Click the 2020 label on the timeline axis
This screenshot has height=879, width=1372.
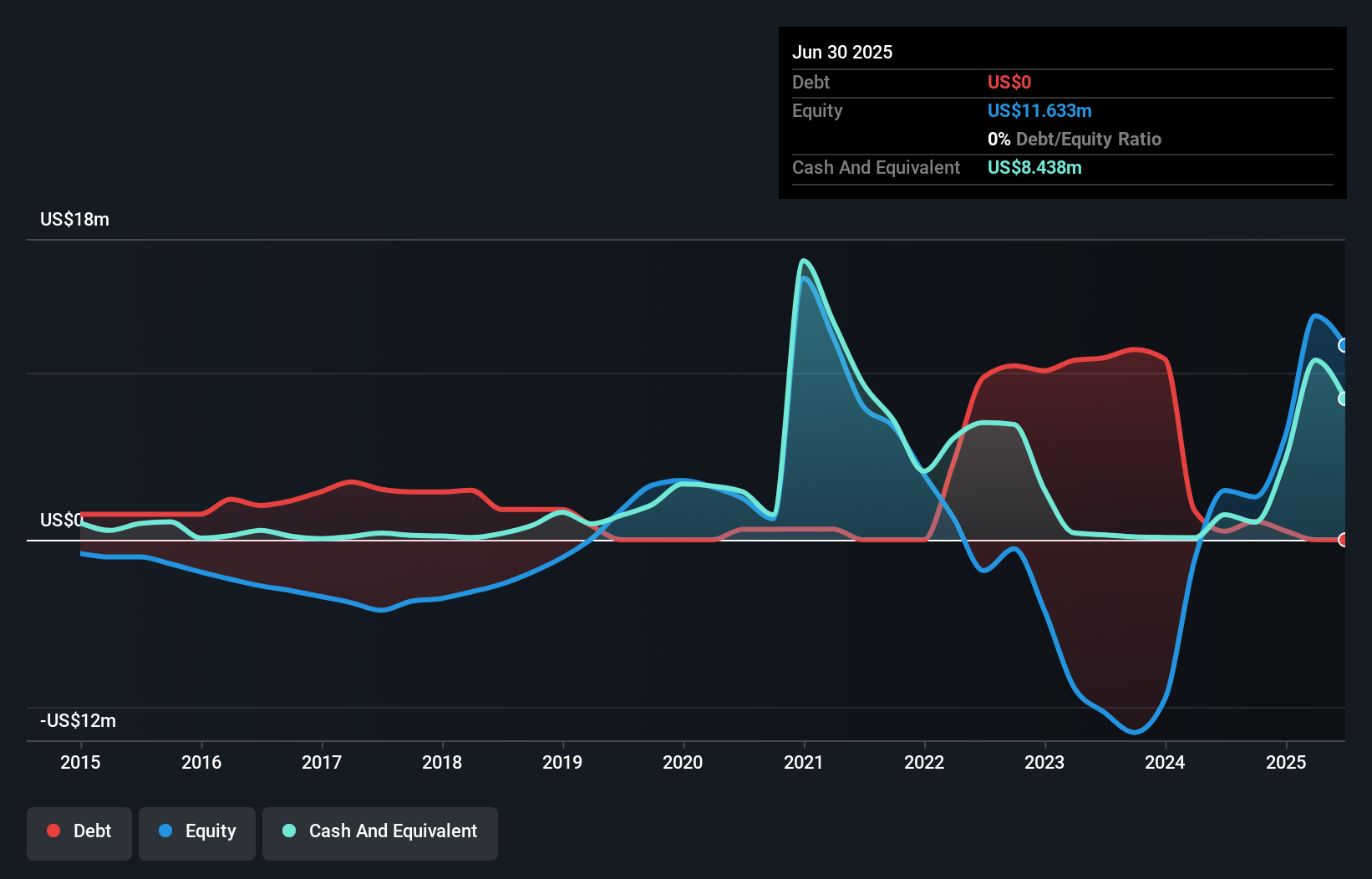point(683,762)
